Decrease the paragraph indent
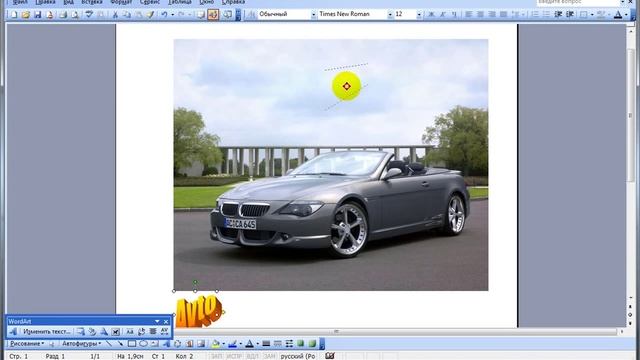 [x=558, y=15]
